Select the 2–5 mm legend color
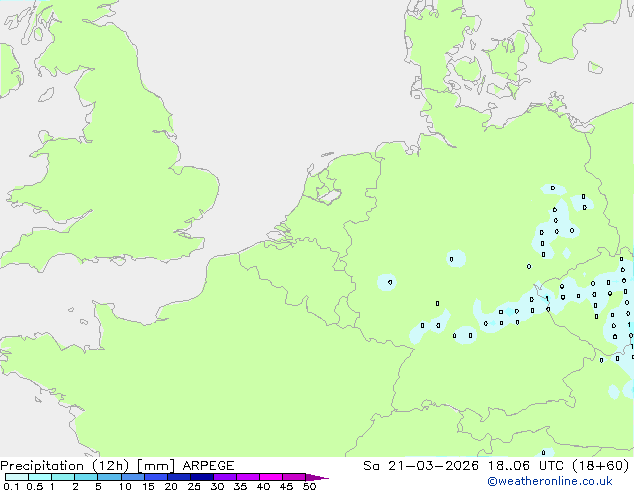This screenshot has width=634, height=490. click(x=86, y=477)
